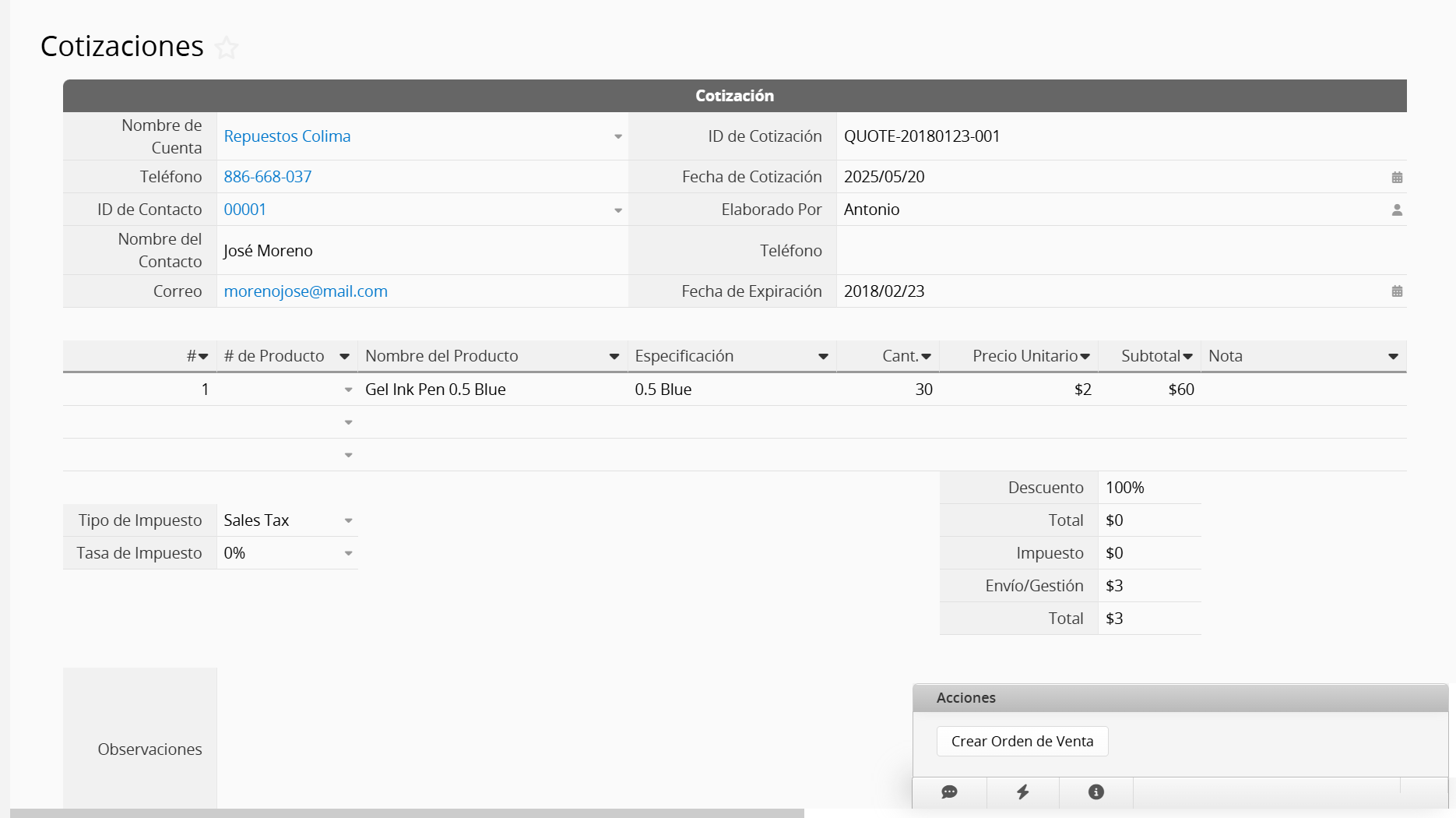The width and height of the screenshot is (1456, 818).
Task: Open Tipo de Impuesto dropdown
Action: click(x=348, y=521)
